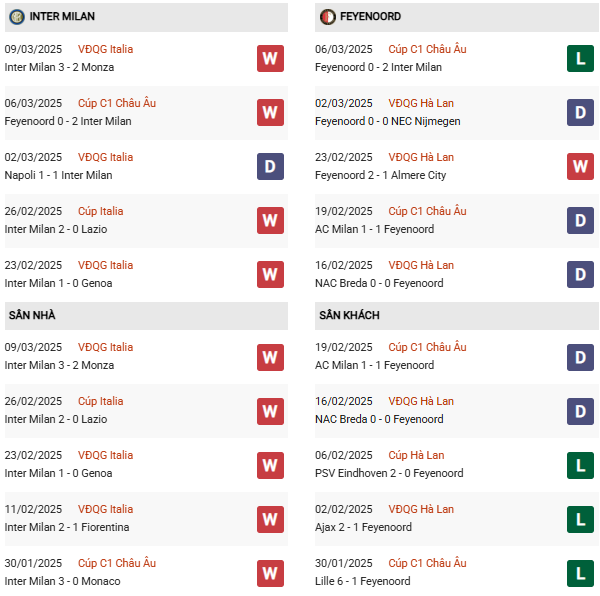Click the D badge for Feyenoord 0-0 NEC Nijmegen

(x=580, y=112)
